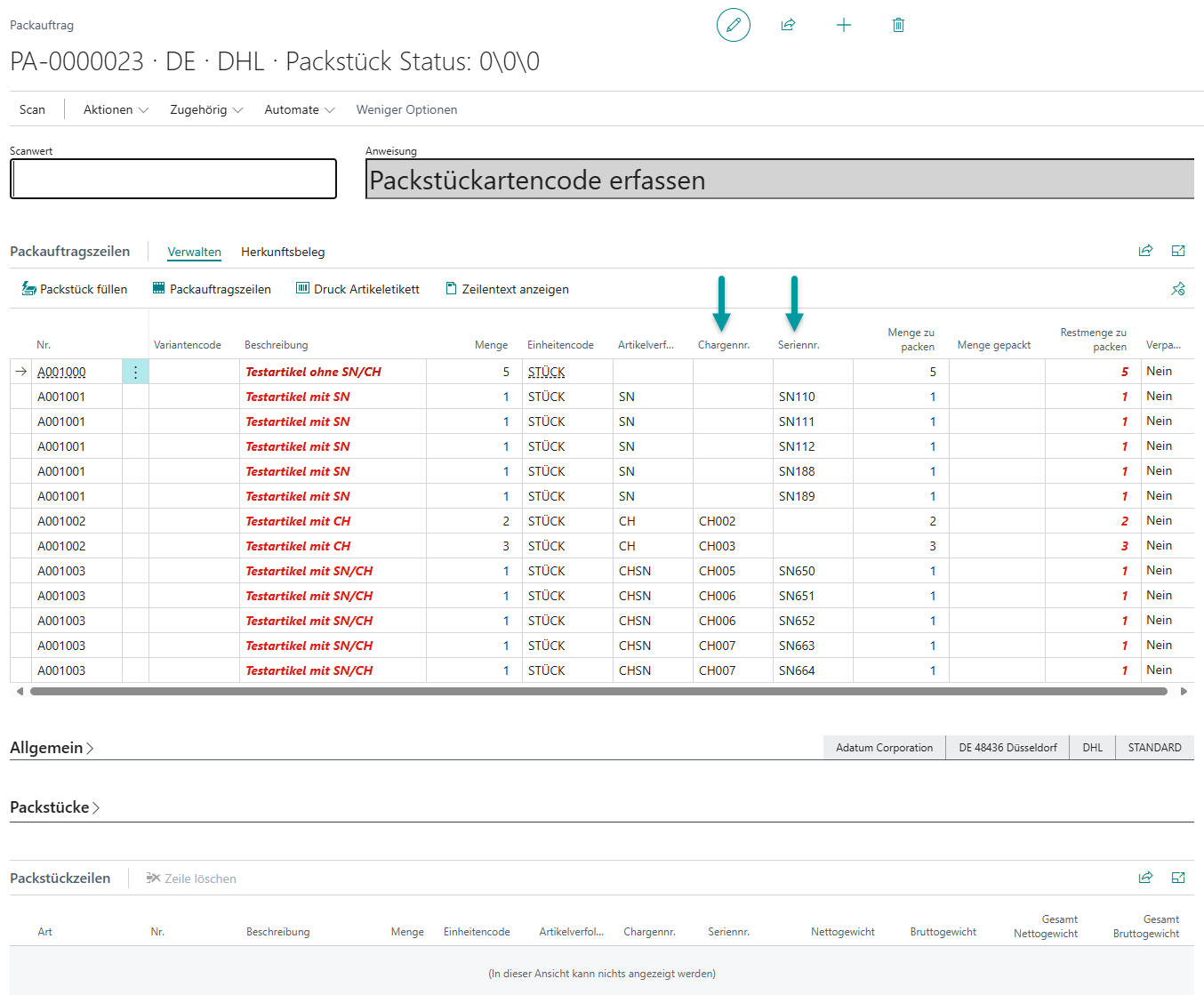This screenshot has height=995, width=1204.
Task: Switch to the Herkunftsbeleg tab
Action: coord(283,252)
